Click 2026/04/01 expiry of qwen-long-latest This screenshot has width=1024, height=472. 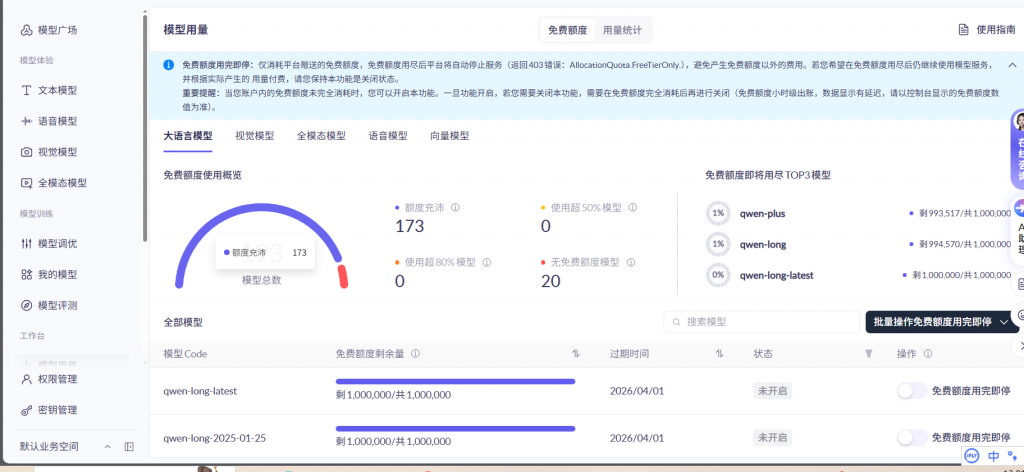(637, 391)
